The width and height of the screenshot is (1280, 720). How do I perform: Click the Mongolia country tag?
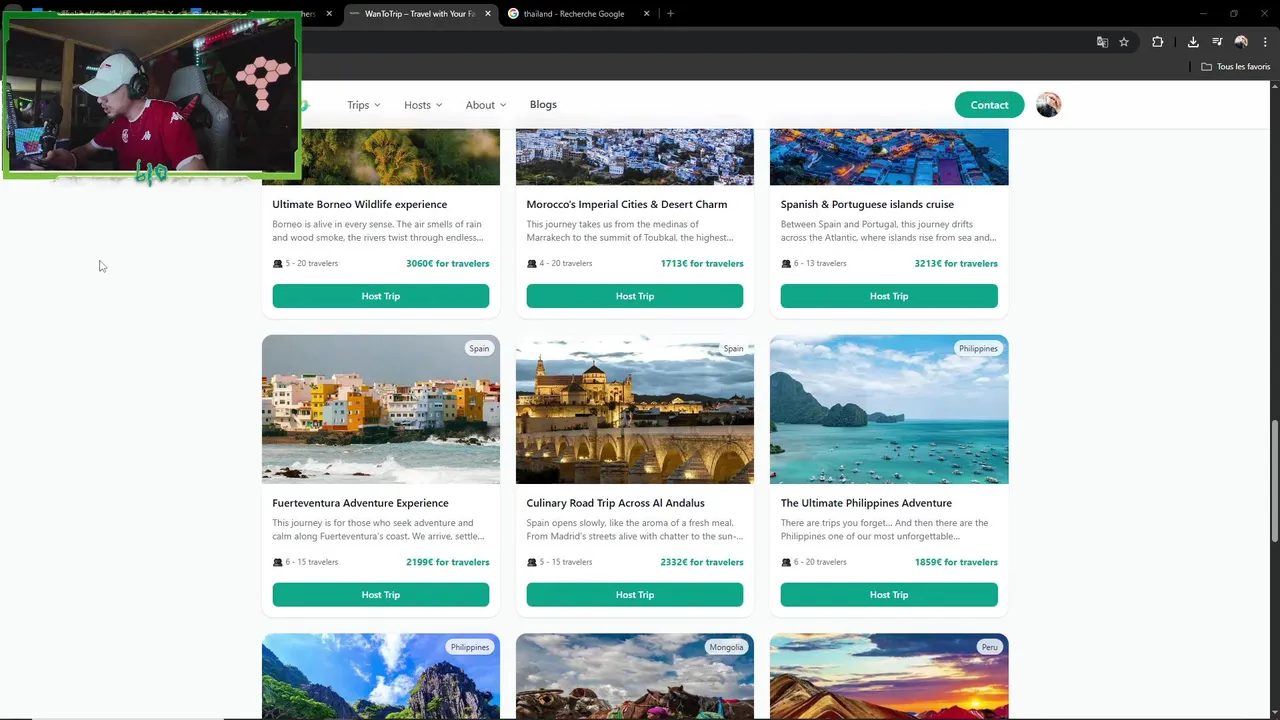(726, 647)
